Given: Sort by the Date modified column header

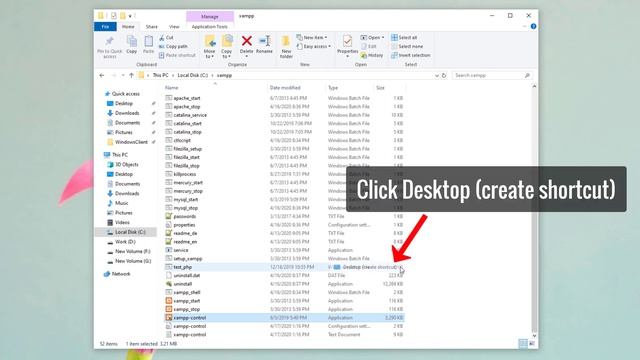Looking at the screenshot, I should 285,88.
